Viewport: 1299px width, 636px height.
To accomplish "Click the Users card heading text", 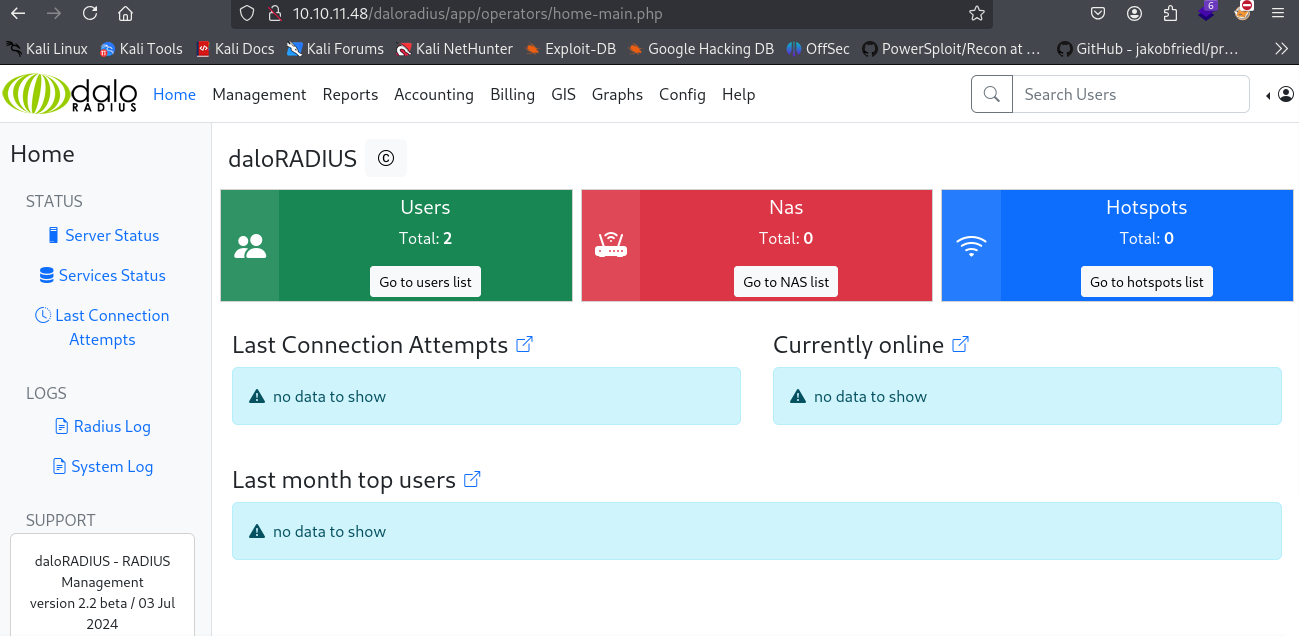I will [x=425, y=207].
